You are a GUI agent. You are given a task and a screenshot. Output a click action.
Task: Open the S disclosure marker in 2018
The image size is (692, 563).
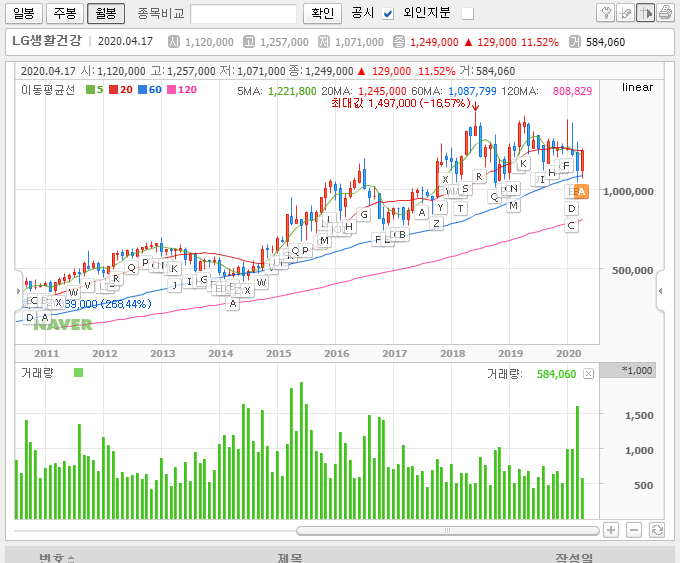(x=465, y=189)
